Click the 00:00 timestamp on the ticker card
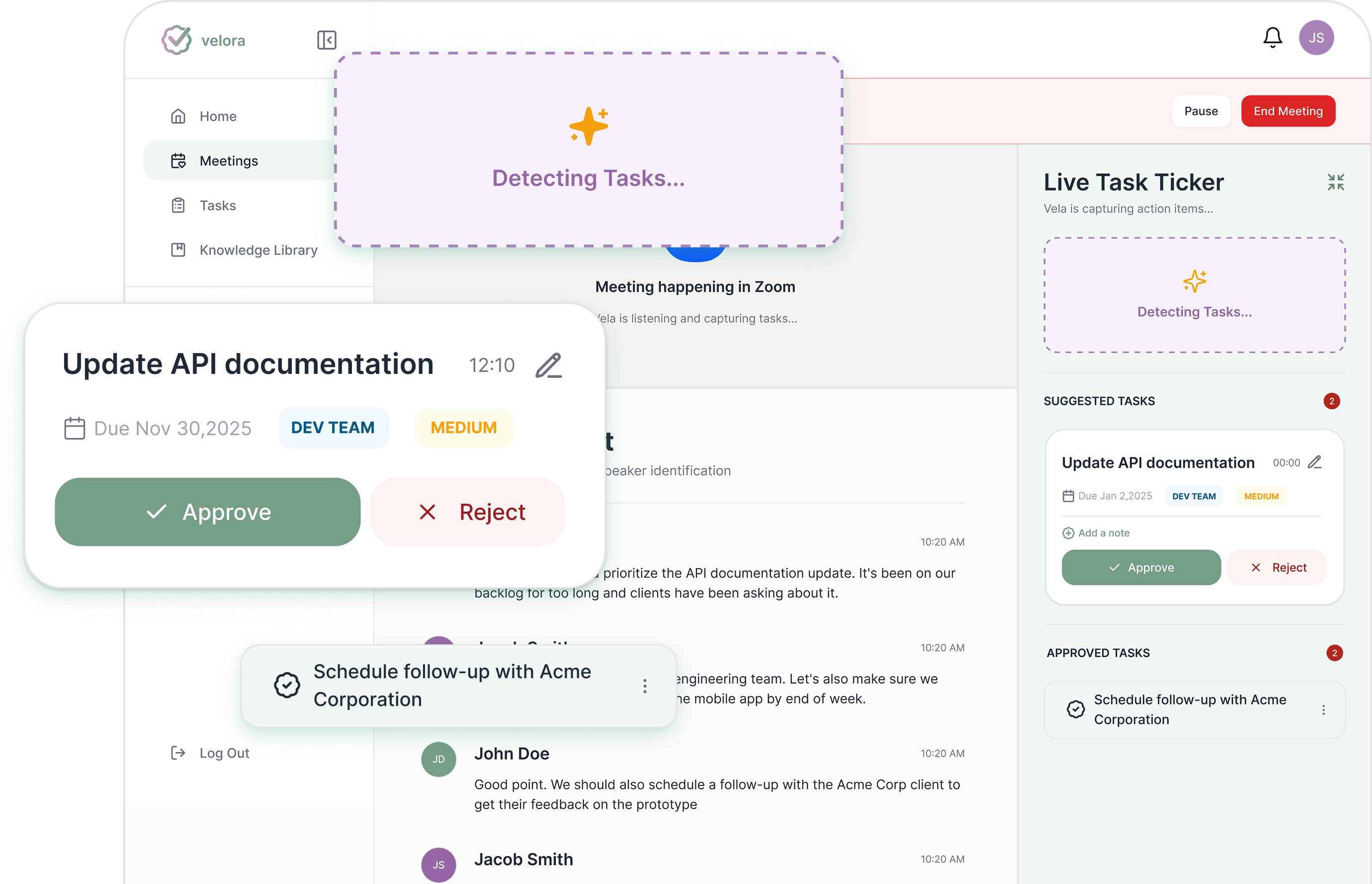Screen dimensions: 1372x884 click(x=1286, y=463)
